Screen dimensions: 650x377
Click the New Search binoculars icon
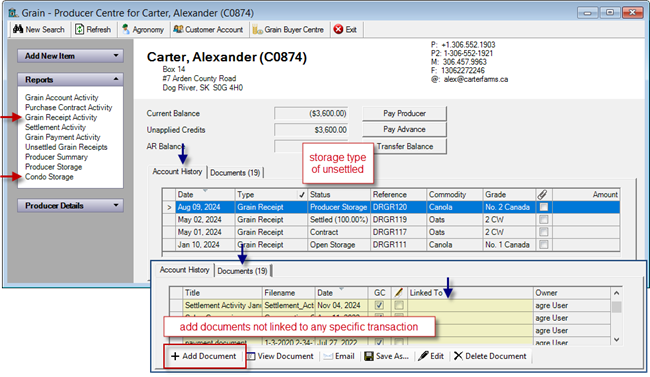18,29
